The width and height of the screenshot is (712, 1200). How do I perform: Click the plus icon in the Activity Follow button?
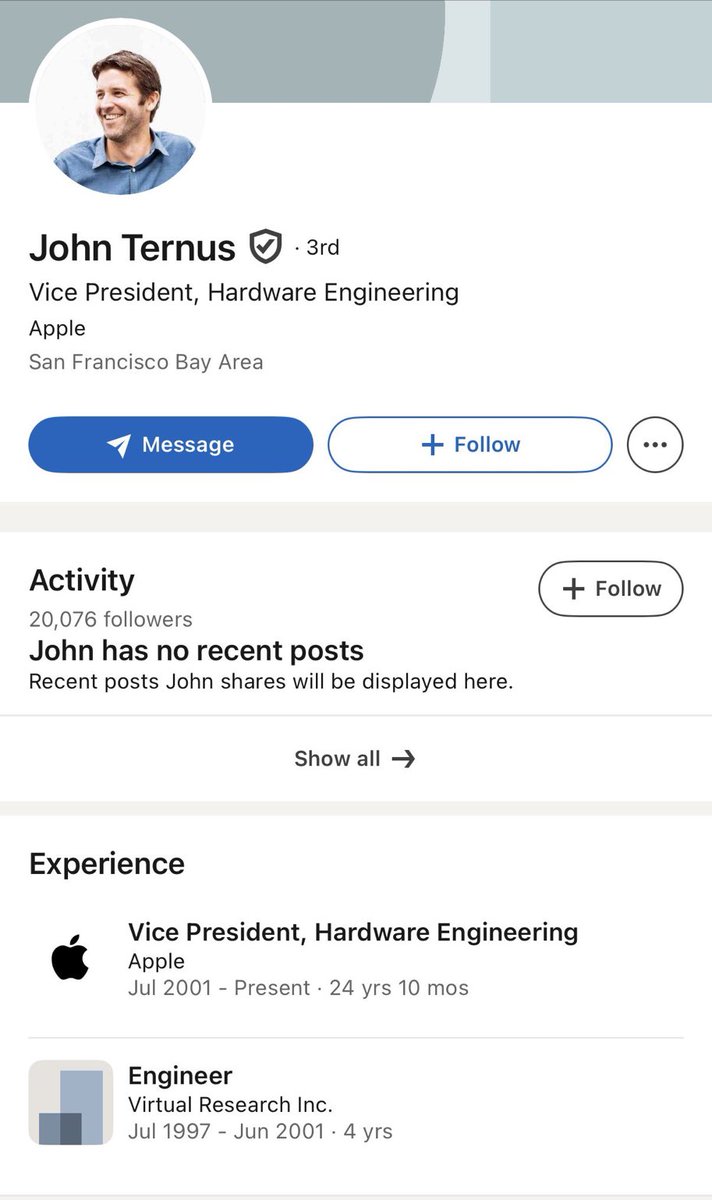574,589
